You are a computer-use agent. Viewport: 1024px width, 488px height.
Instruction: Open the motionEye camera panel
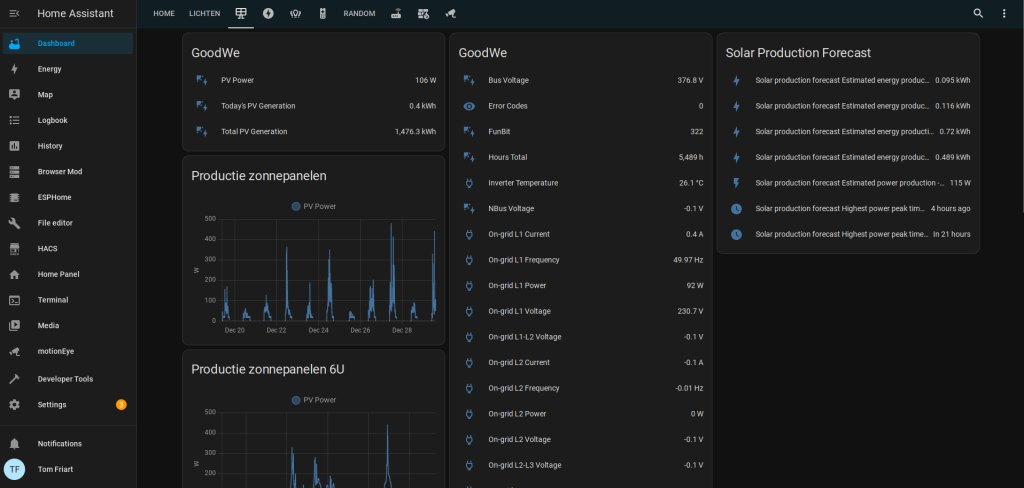[x=55, y=351]
